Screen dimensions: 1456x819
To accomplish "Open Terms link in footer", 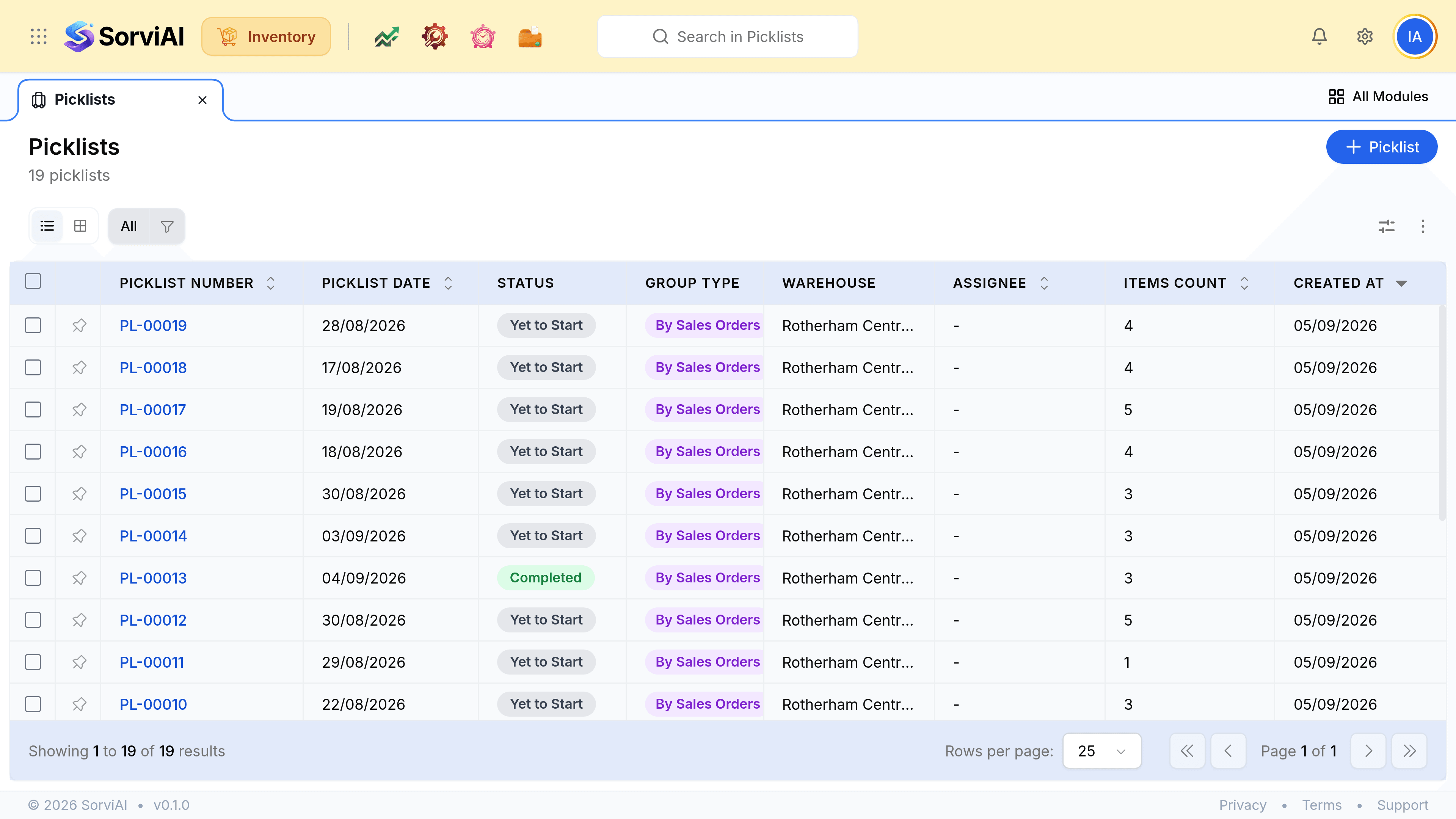I will tap(1321, 805).
